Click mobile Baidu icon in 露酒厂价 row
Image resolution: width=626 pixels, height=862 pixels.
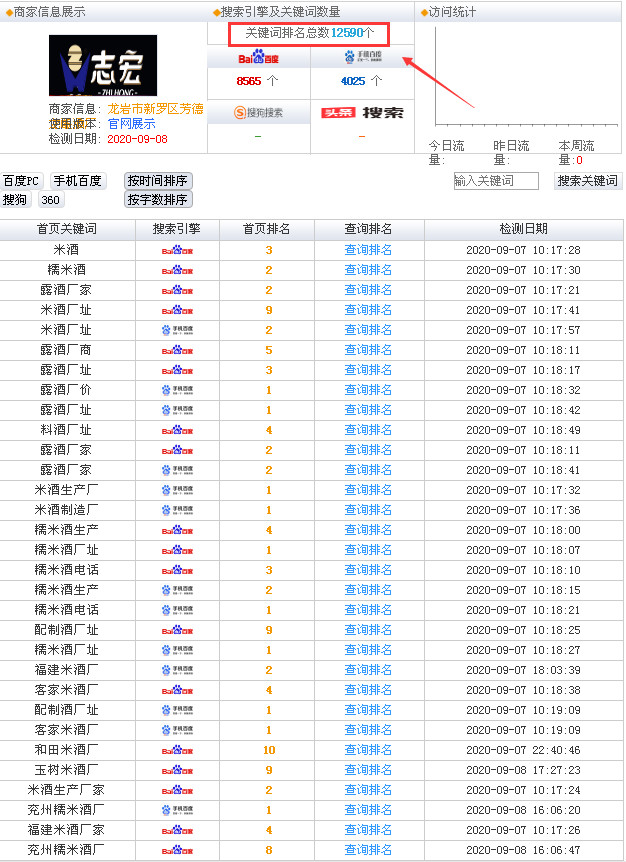(177, 390)
